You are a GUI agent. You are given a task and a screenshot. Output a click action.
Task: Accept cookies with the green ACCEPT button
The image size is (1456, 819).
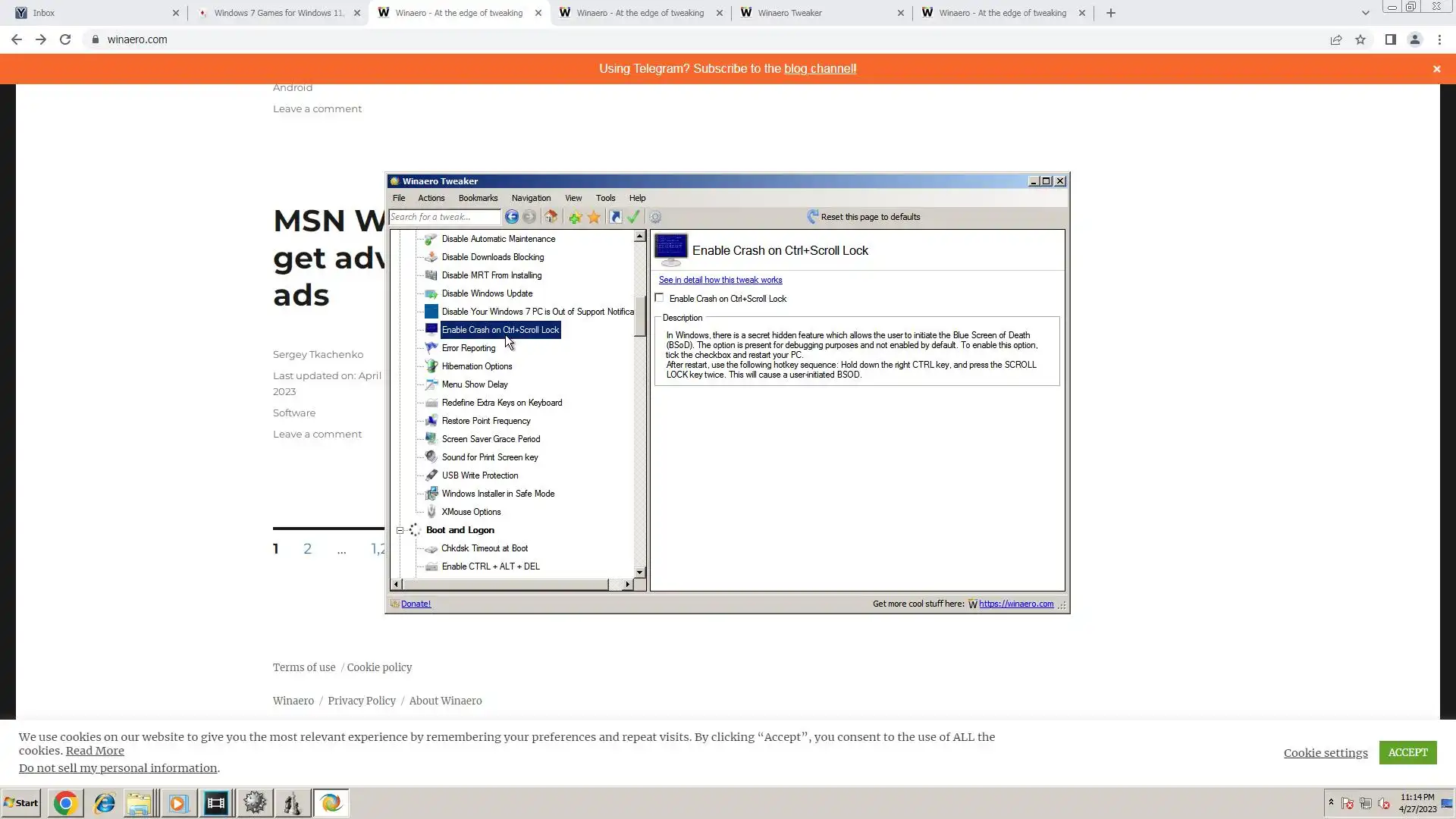pyautogui.click(x=1407, y=752)
